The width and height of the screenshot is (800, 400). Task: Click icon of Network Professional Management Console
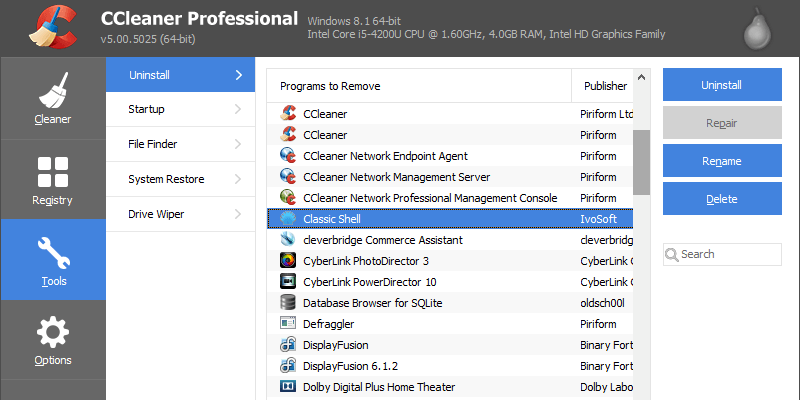288,197
